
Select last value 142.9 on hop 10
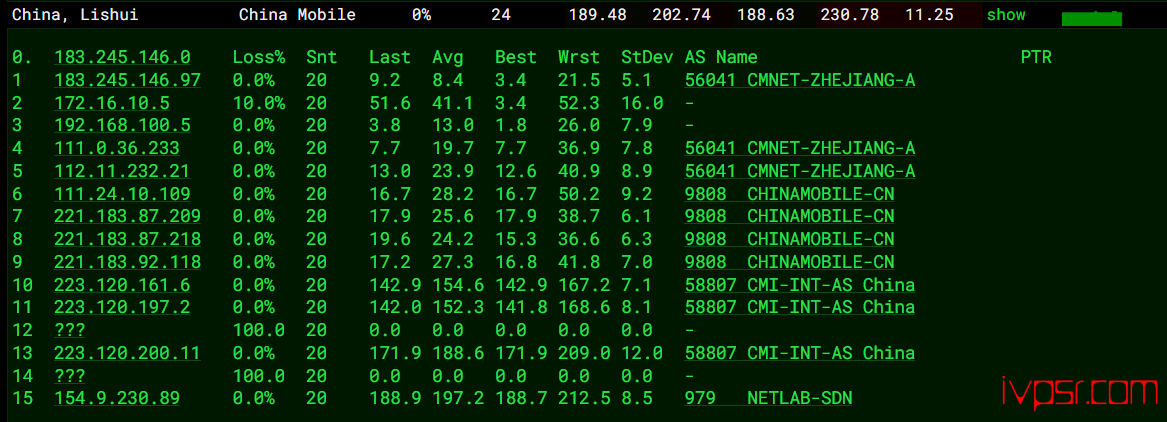click(395, 285)
